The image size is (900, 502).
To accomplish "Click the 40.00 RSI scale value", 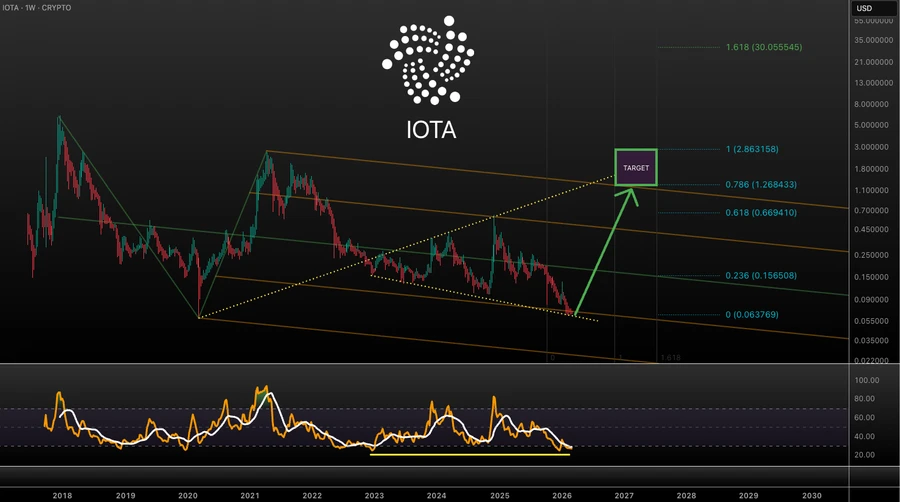I will (865, 437).
